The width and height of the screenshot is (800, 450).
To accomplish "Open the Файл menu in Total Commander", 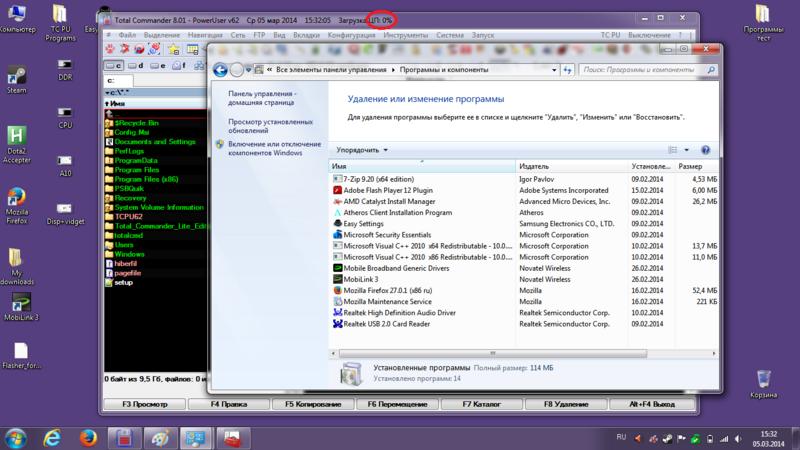I will click(x=127, y=35).
